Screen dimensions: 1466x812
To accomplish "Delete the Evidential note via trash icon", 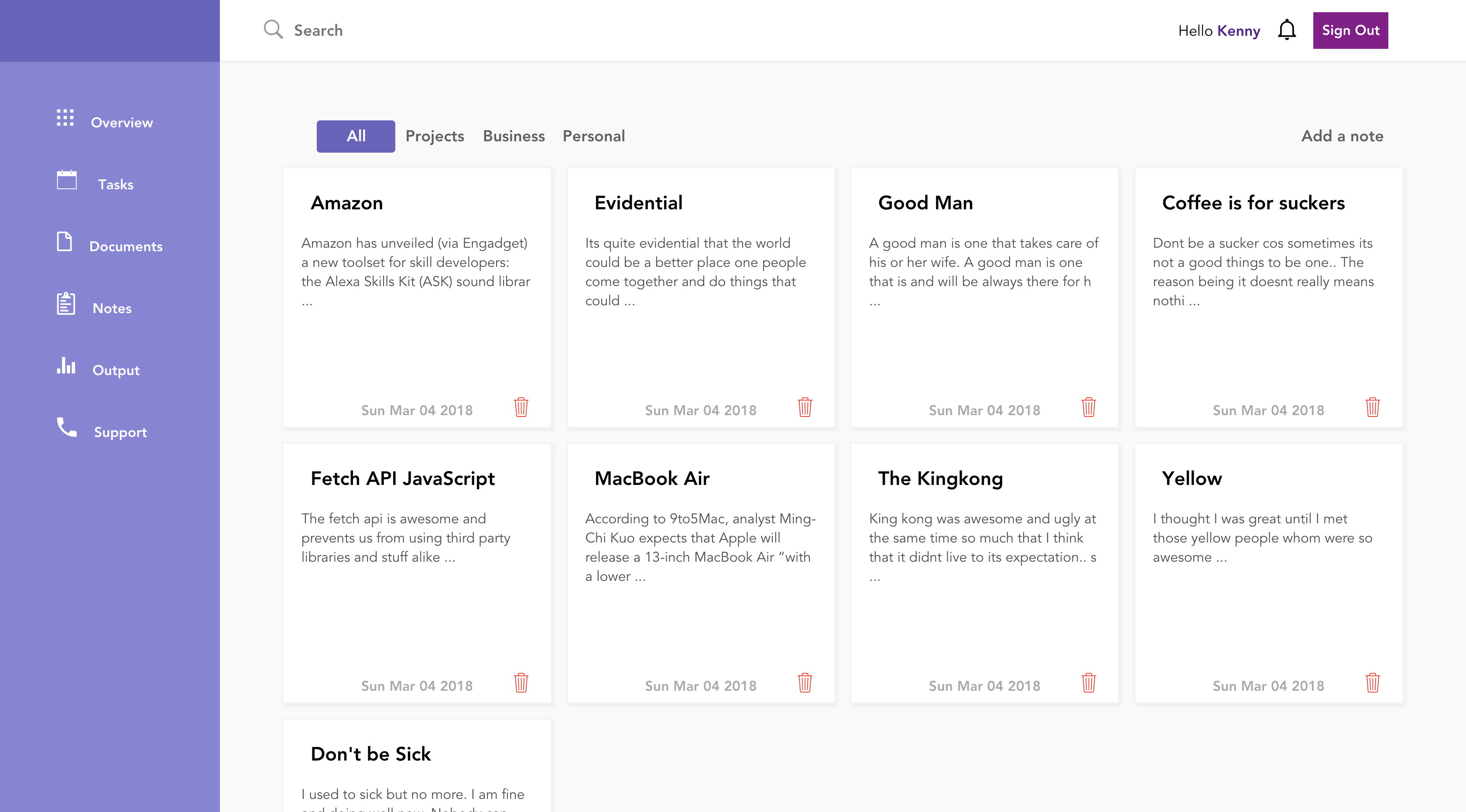I will coord(805,407).
